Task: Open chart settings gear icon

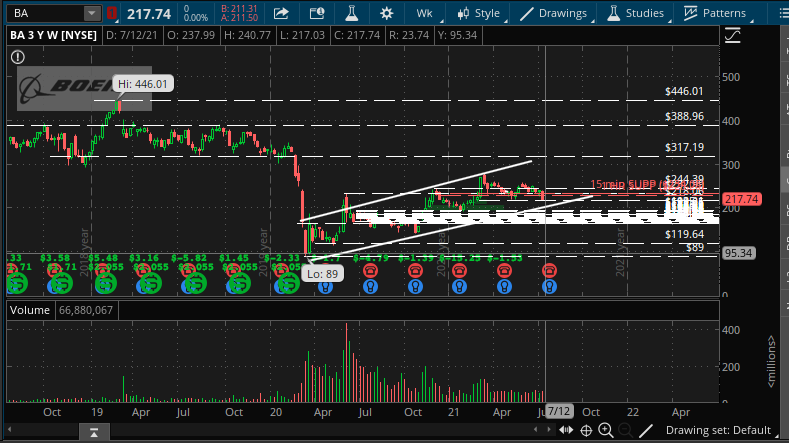Action: (386, 13)
